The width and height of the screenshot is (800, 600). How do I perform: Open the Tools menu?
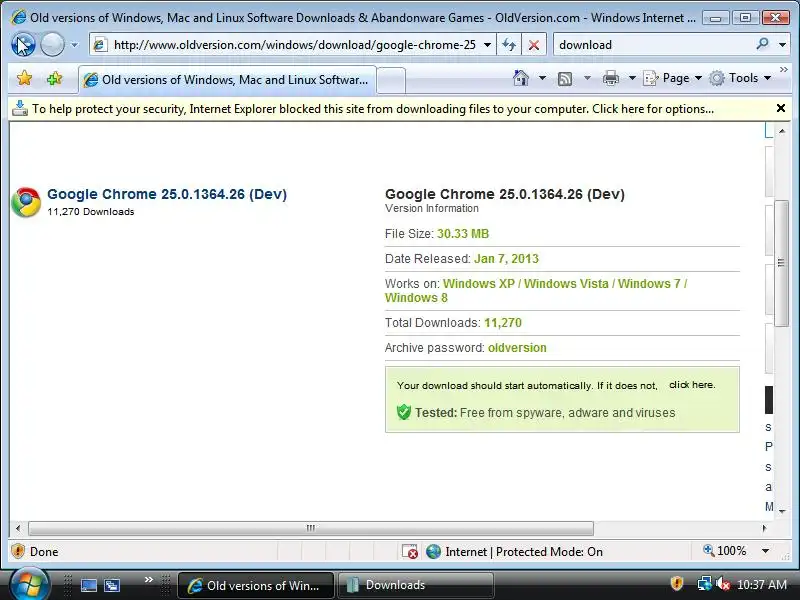[740, 78]
